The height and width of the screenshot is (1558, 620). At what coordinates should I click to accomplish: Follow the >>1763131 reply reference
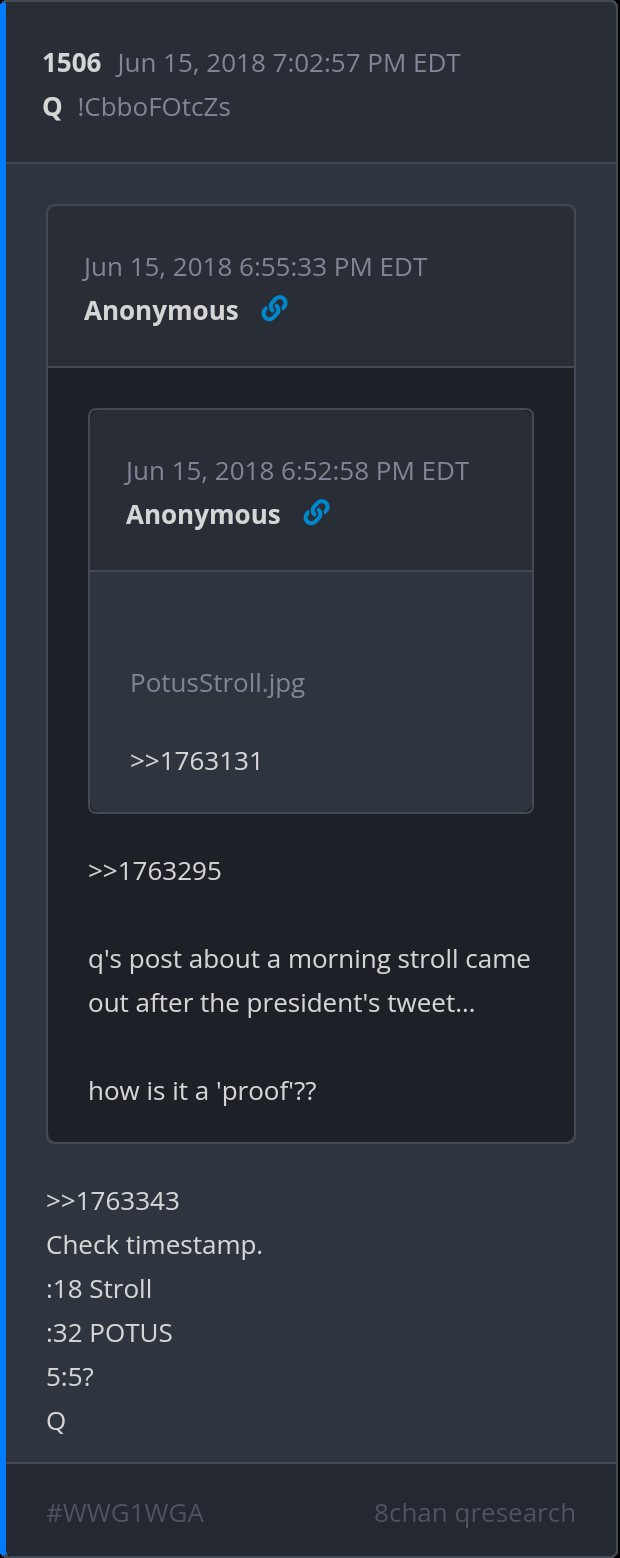[x=196, y=761]
